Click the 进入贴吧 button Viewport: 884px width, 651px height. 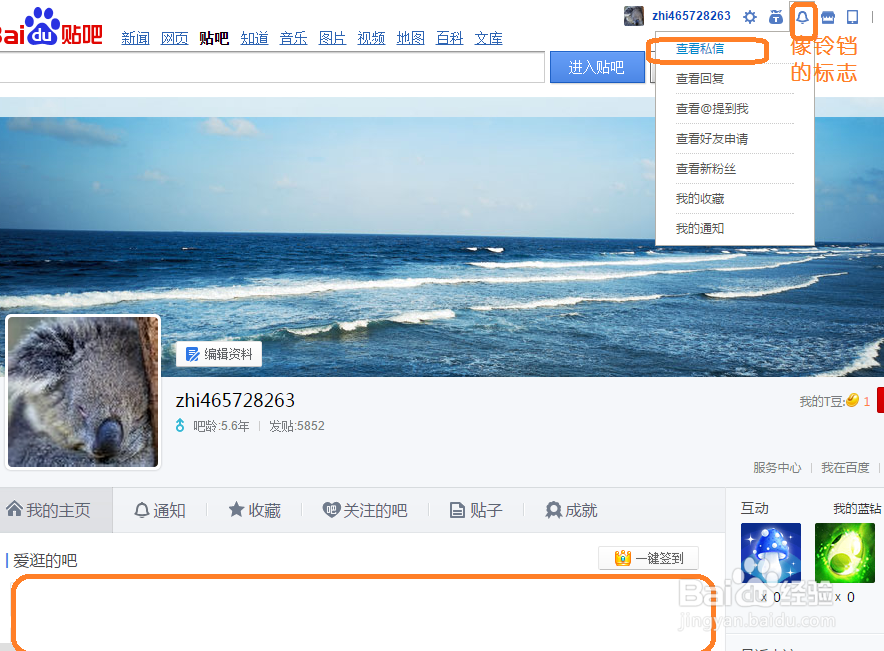click(597, 67)
